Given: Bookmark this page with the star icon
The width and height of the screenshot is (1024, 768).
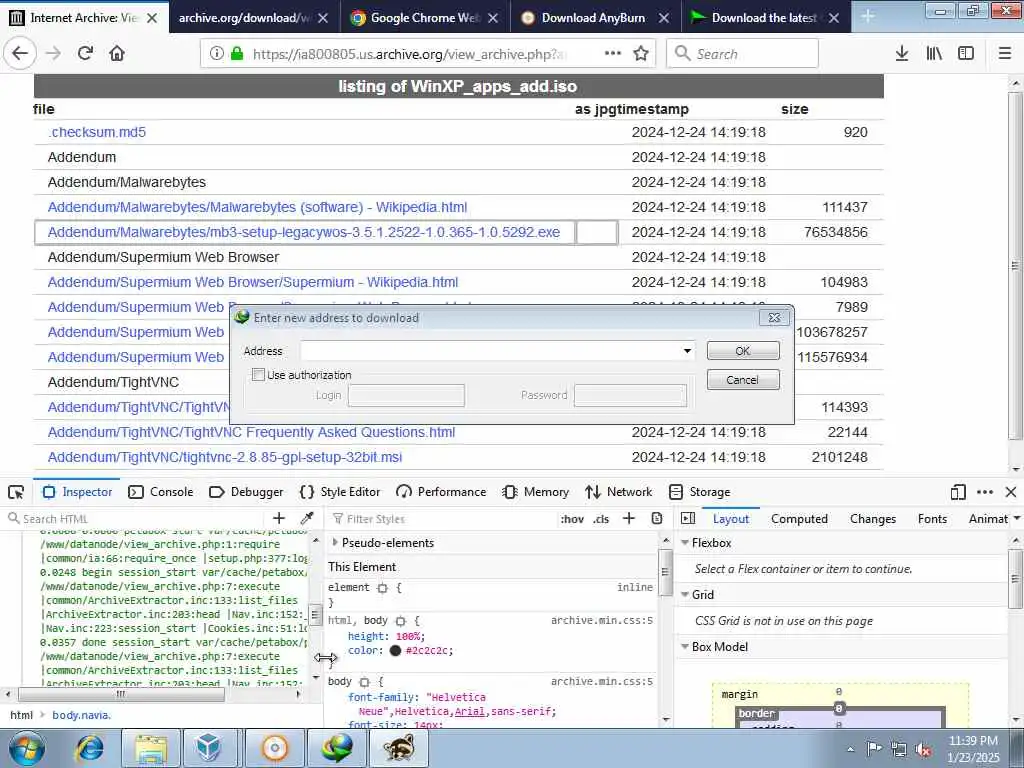Looking at the screenshot, I should pos(641,54).
